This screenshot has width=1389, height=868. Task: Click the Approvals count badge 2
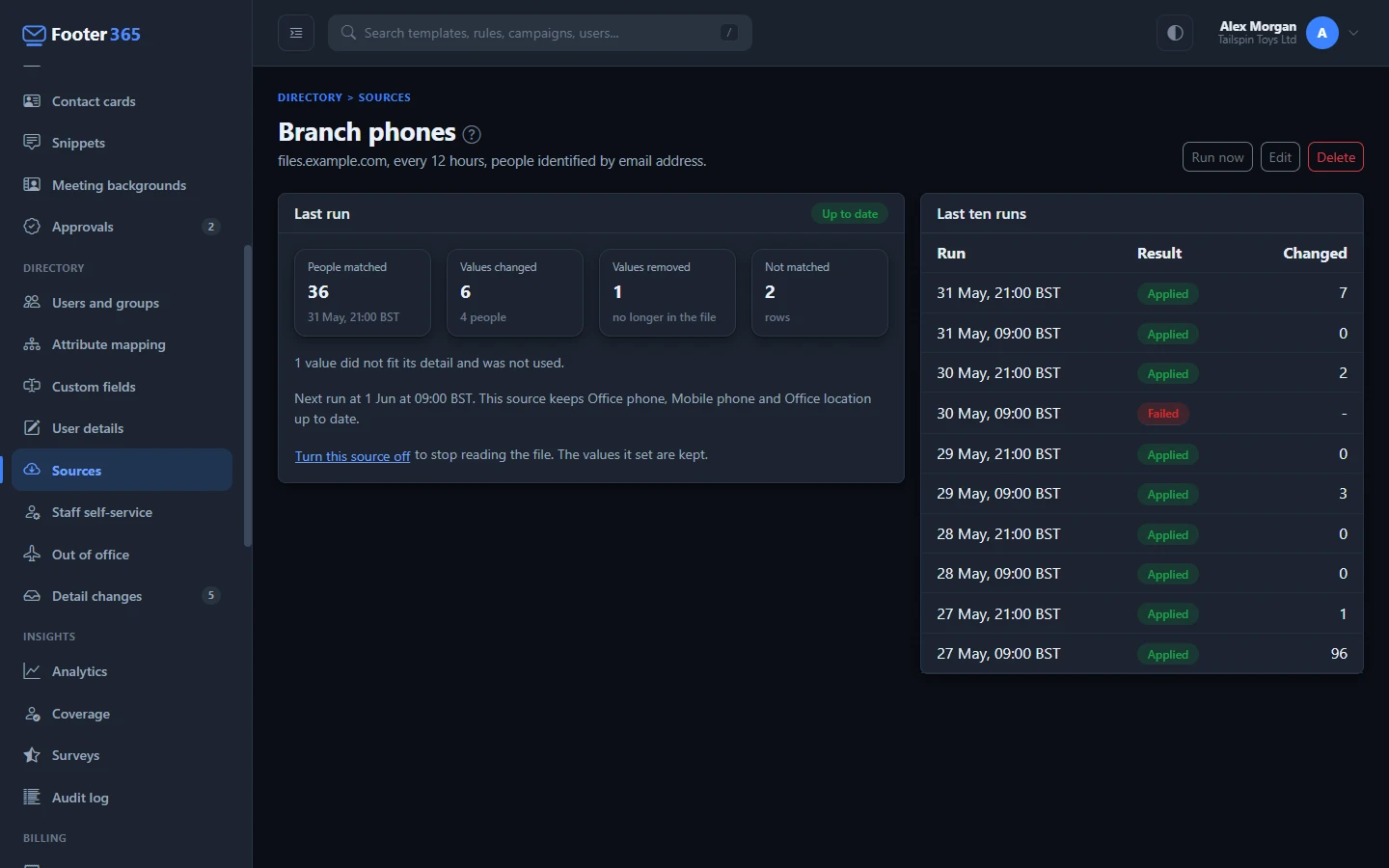point(211,227)
